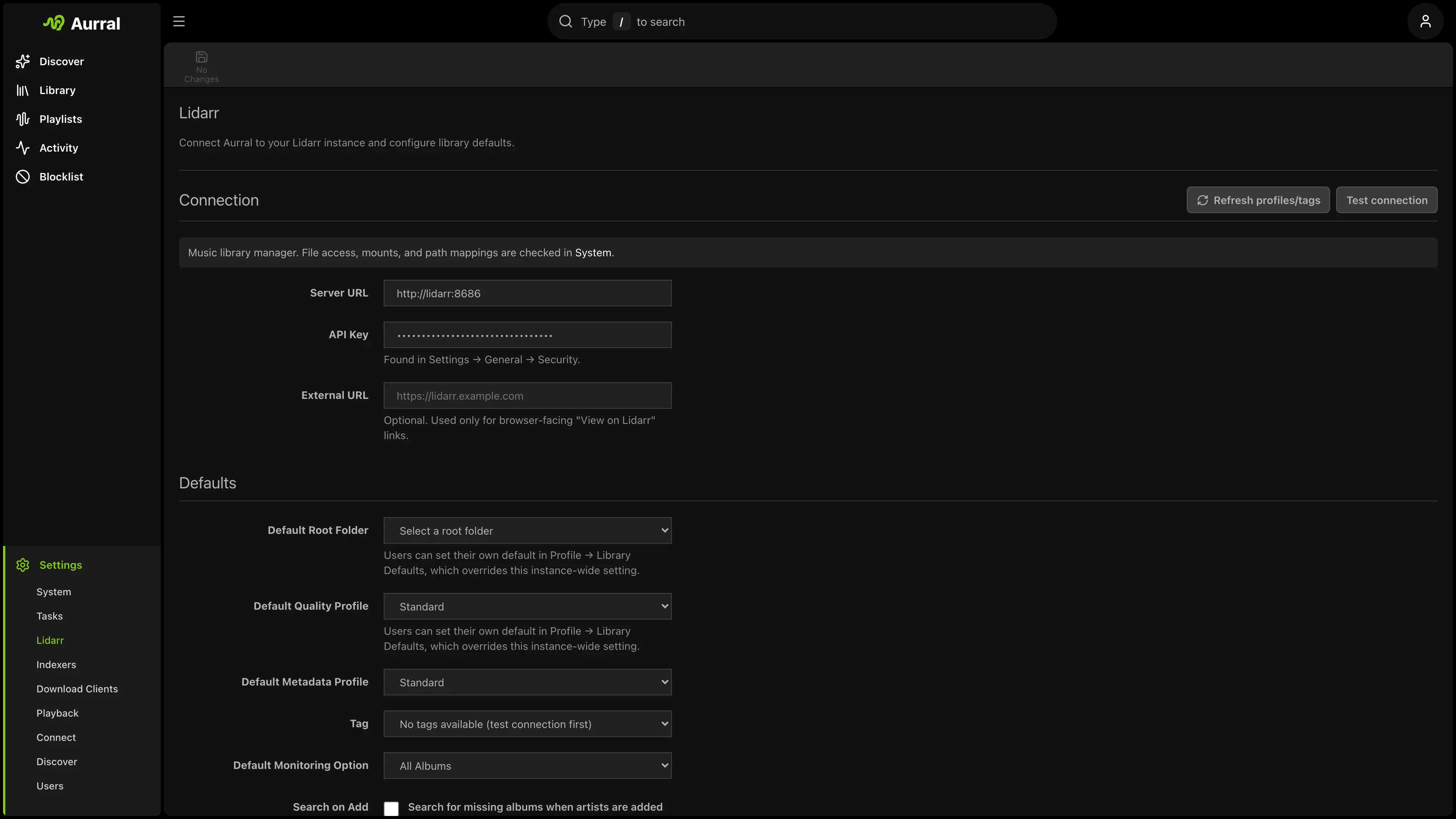Select Lidarr settings sub-item
The width and height of the screenshot is (1456, 819).
[50, 640]
